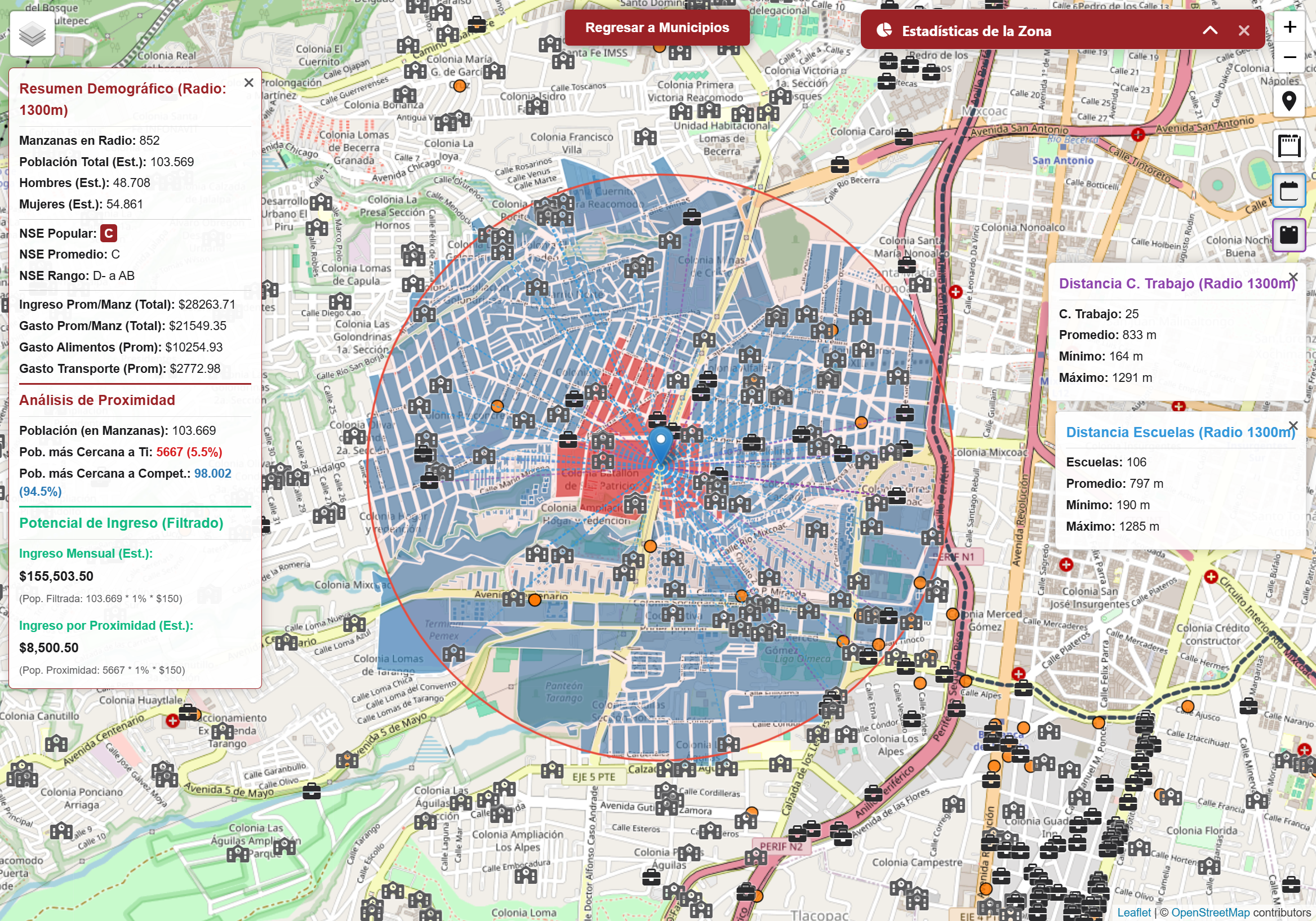Zoom out of the map

[x=1290, y=57]
